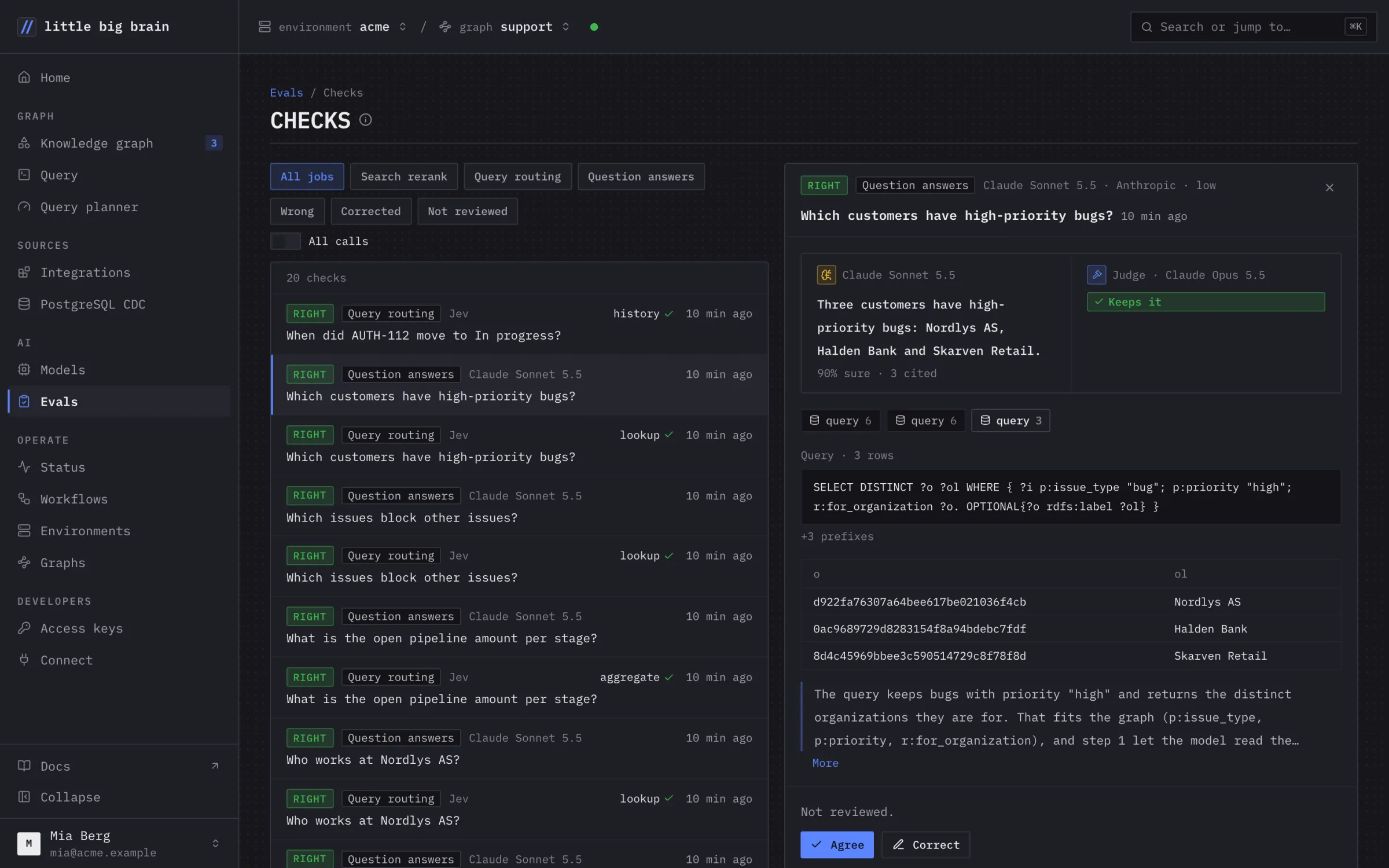
Task: Toggle the All calls switch
Action: pos(285,241)
